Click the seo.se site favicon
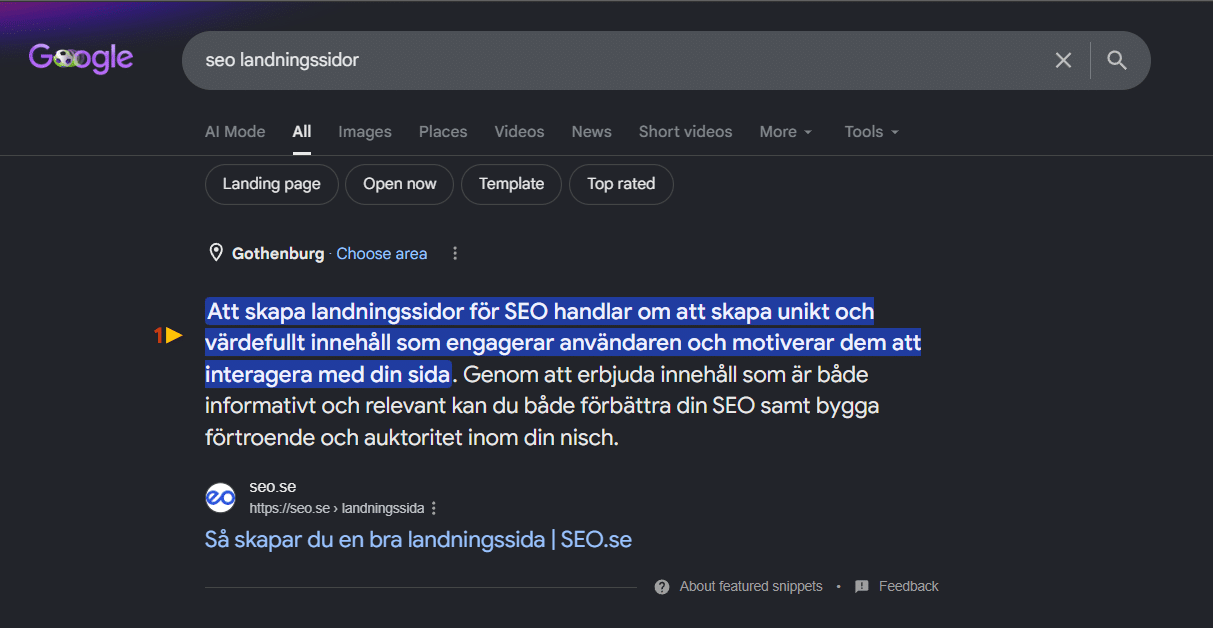1213x628 pixels. (220, 497)
